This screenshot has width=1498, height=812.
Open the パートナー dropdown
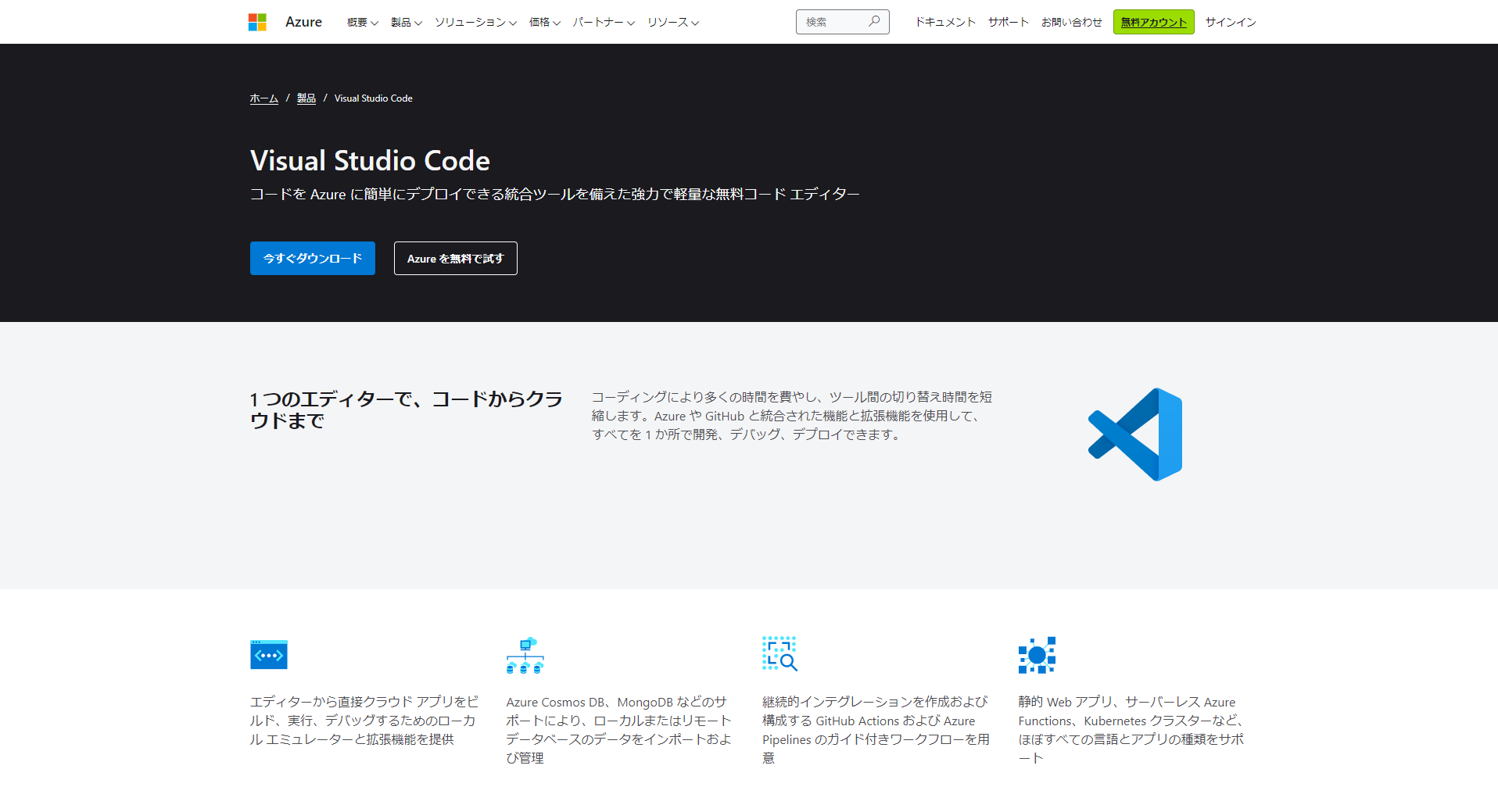pos(604,22)
